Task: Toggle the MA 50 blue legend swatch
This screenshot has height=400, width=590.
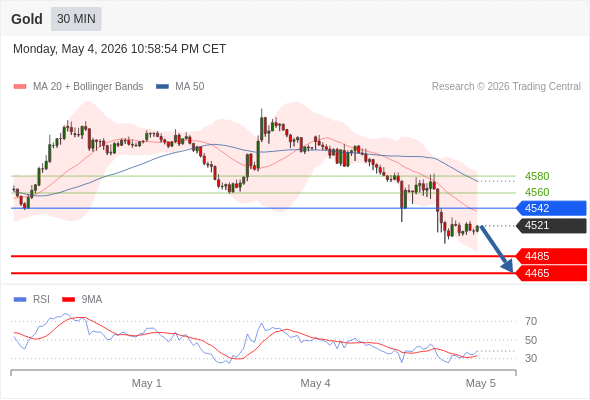Action: pyautogui.click(x=162, y=87)
